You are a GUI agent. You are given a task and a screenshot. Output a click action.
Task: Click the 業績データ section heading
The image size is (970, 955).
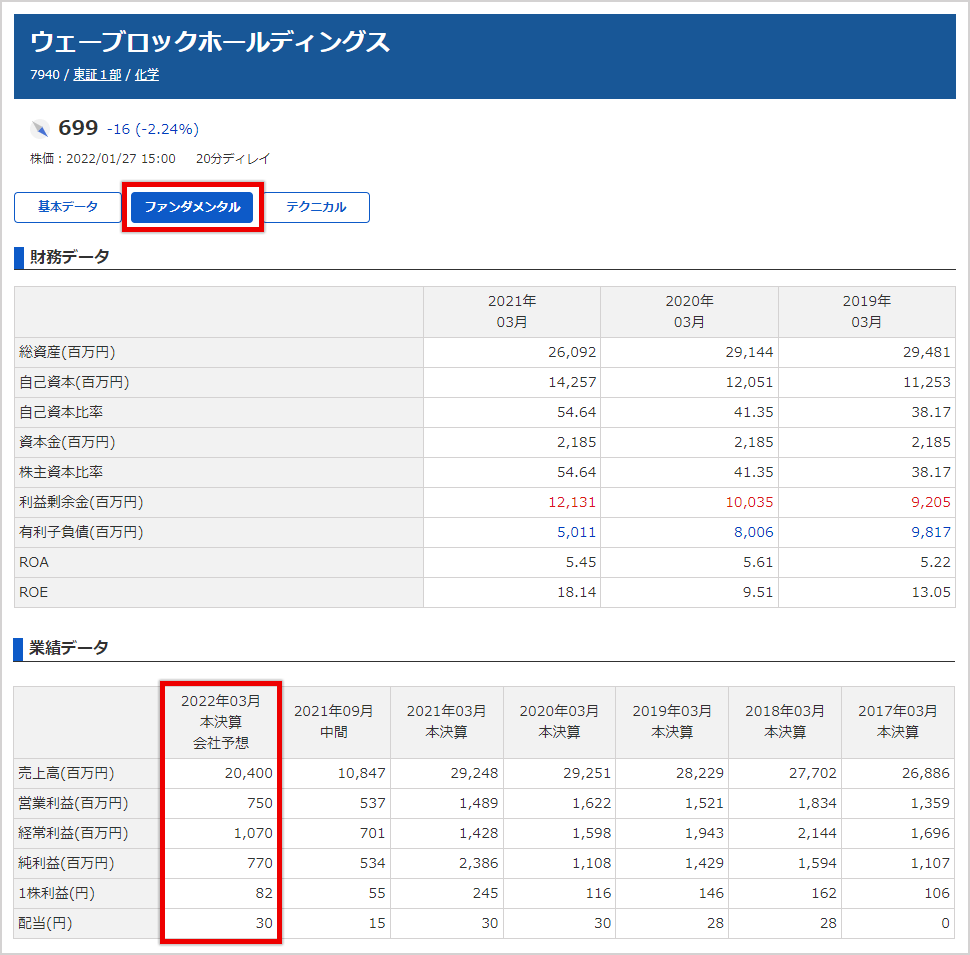pyautogui.click(x=69, y=648)
